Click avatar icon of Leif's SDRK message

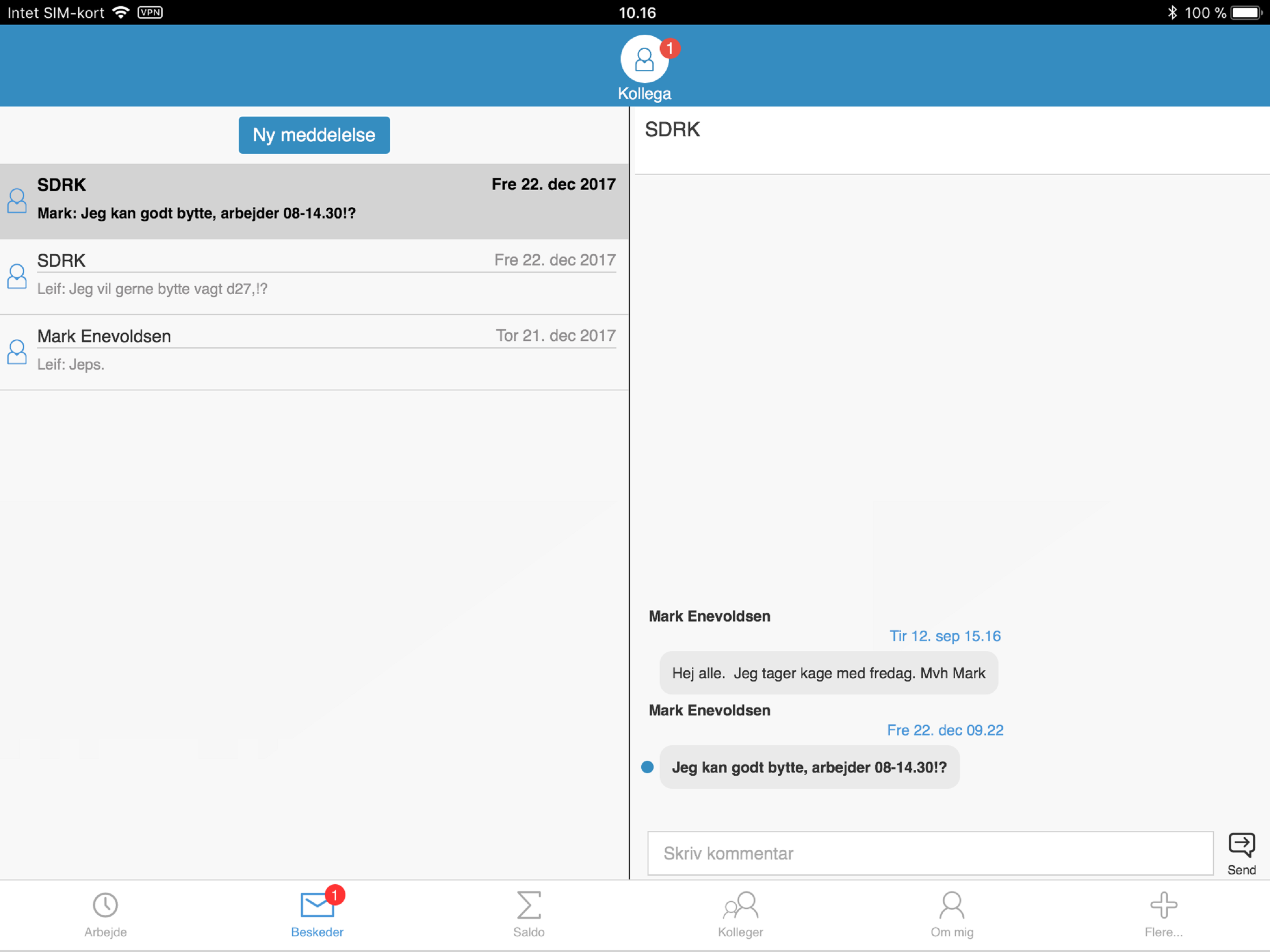coord(17,276)
